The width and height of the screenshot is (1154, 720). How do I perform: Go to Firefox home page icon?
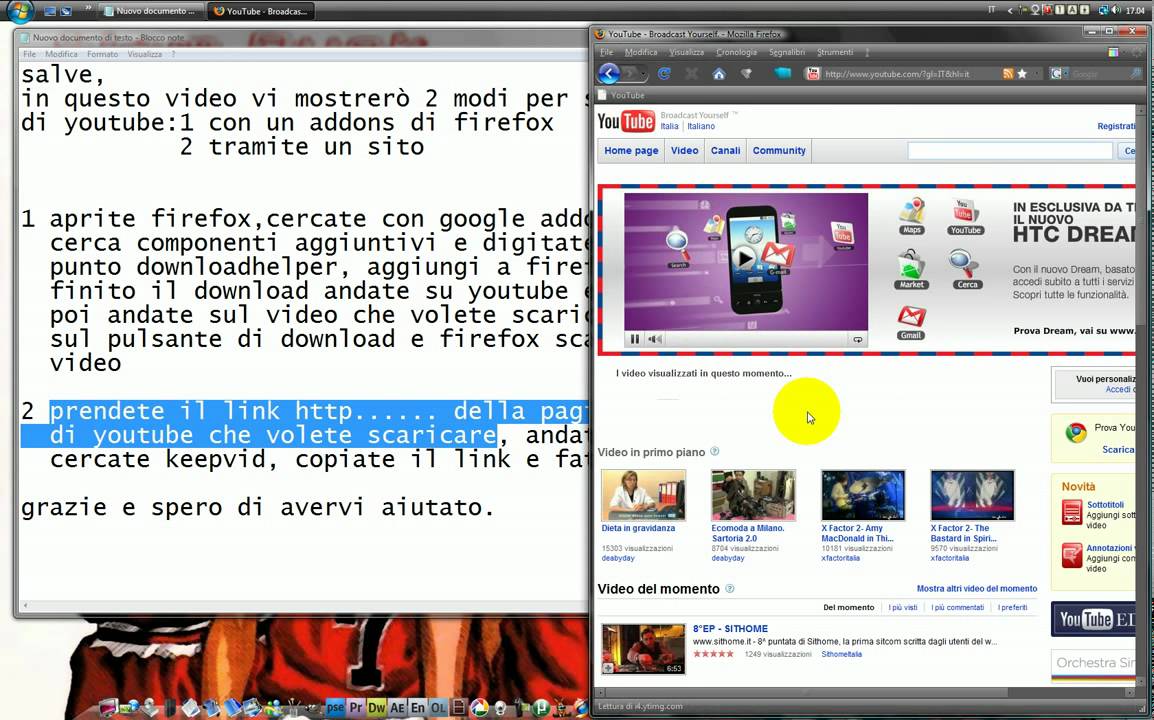click(719, 74)
